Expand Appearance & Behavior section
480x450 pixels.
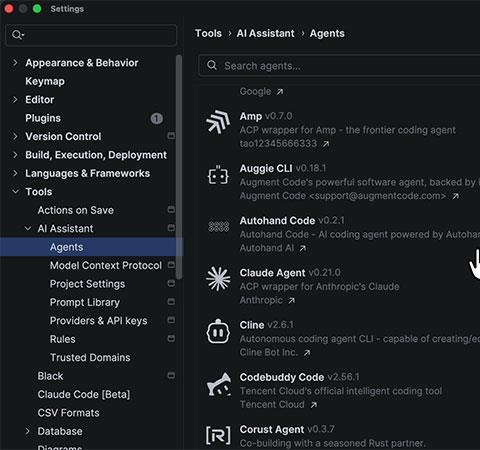click(x=15, y=62)
